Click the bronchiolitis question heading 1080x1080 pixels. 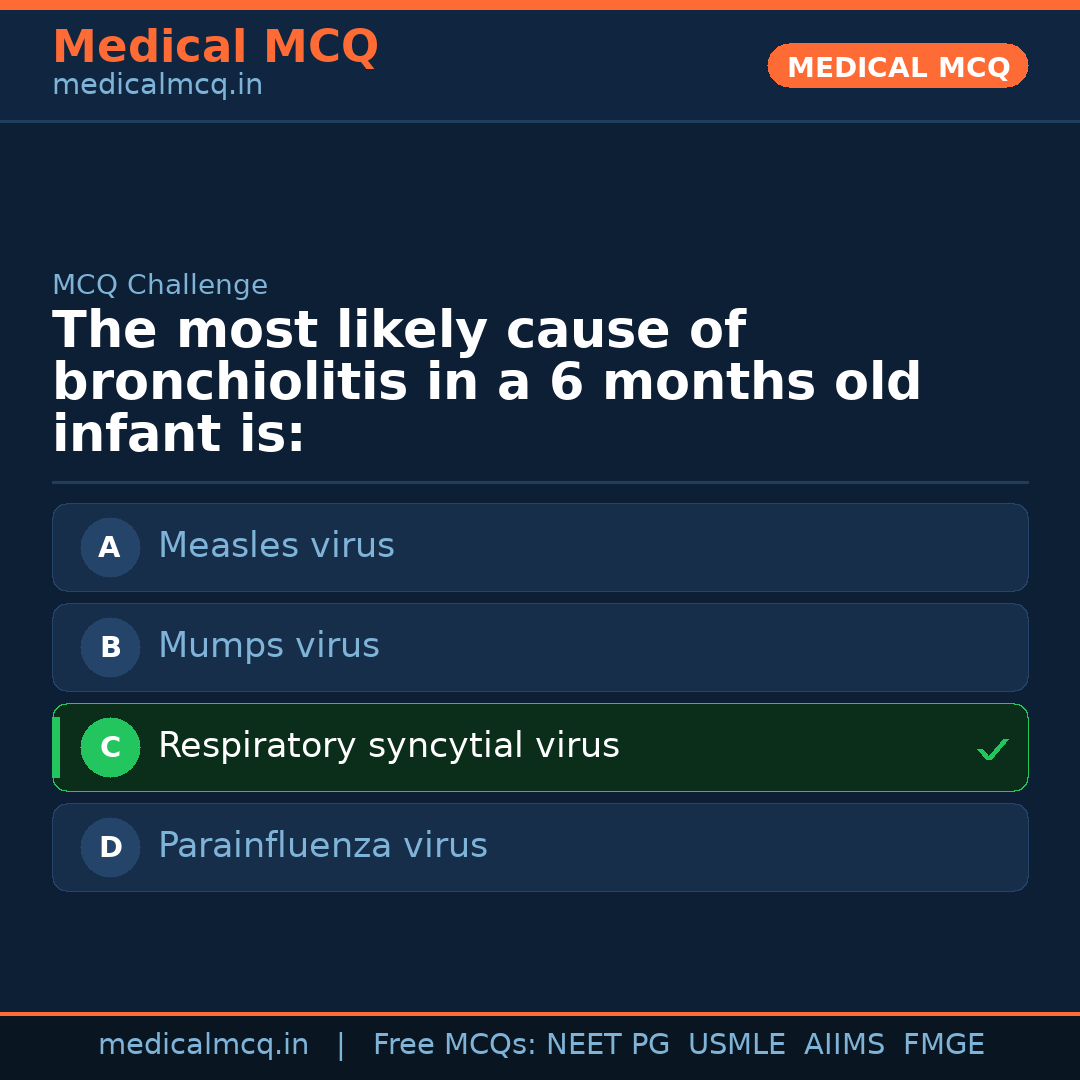click(x=486, y=383)
